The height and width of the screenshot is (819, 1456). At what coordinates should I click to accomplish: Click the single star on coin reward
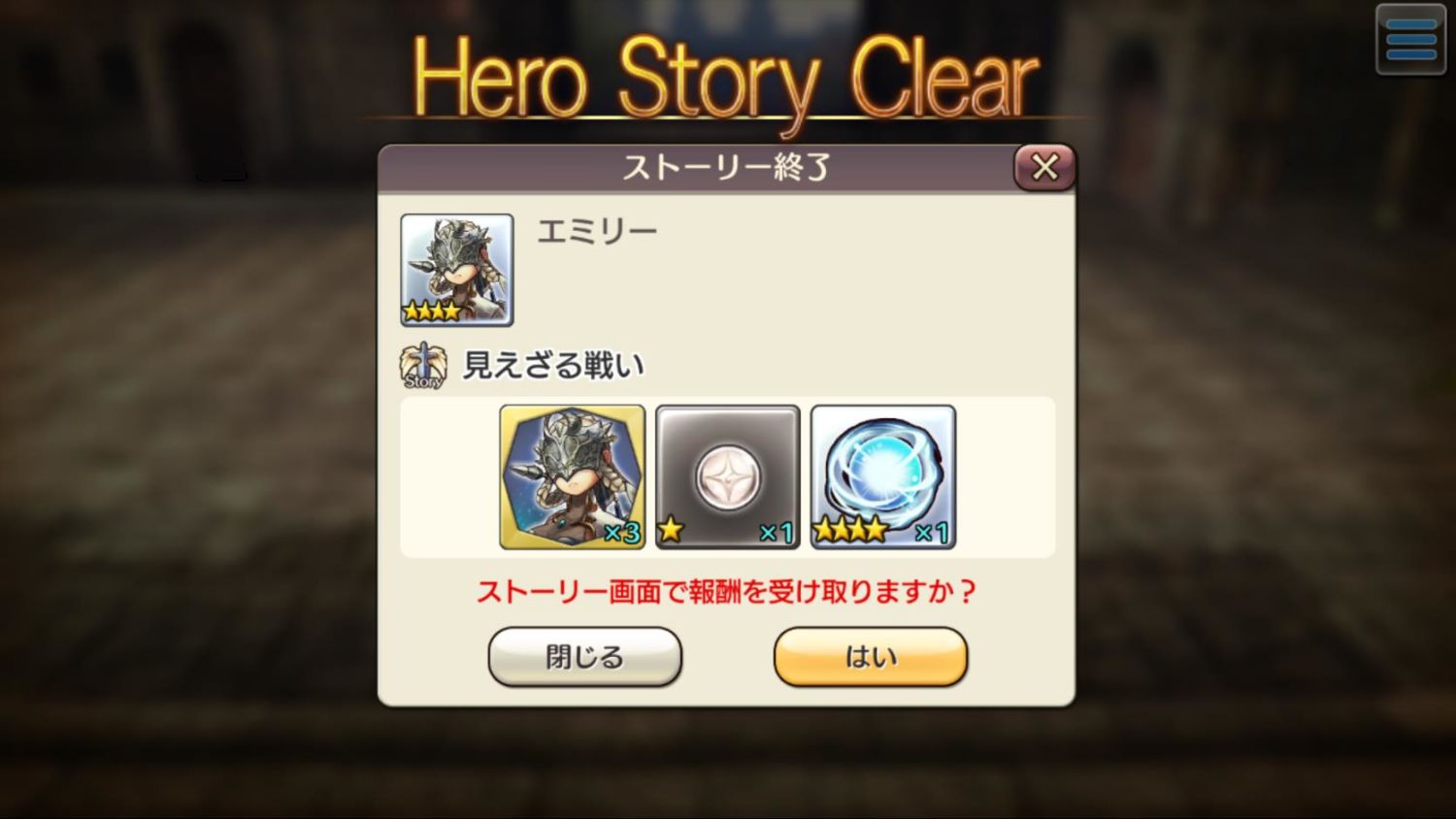(671, 530)
